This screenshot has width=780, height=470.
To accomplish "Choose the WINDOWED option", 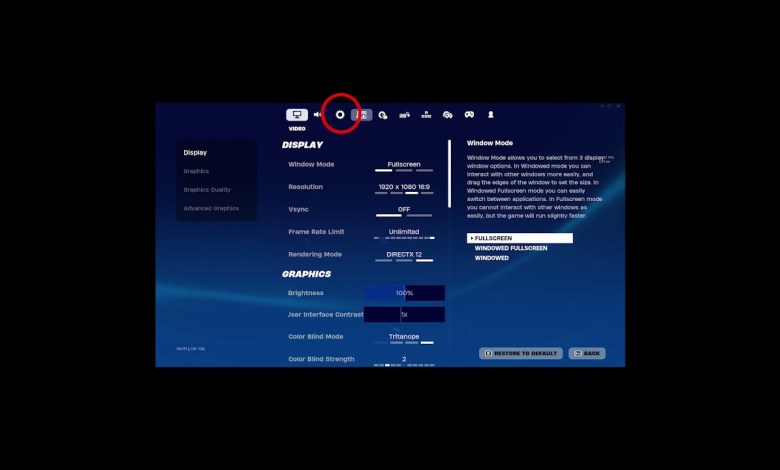I will 491,258.
